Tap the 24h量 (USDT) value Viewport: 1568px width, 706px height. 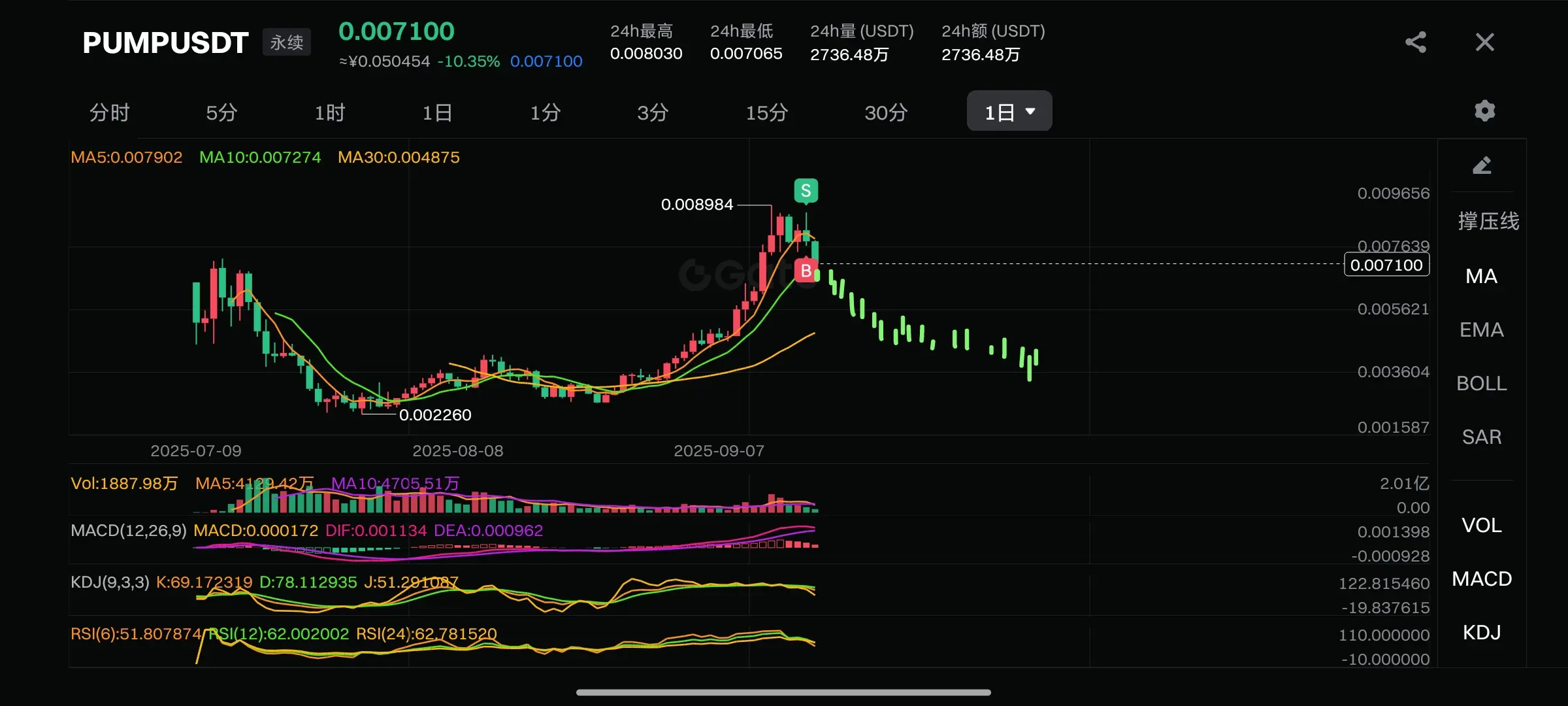[849, 54]
